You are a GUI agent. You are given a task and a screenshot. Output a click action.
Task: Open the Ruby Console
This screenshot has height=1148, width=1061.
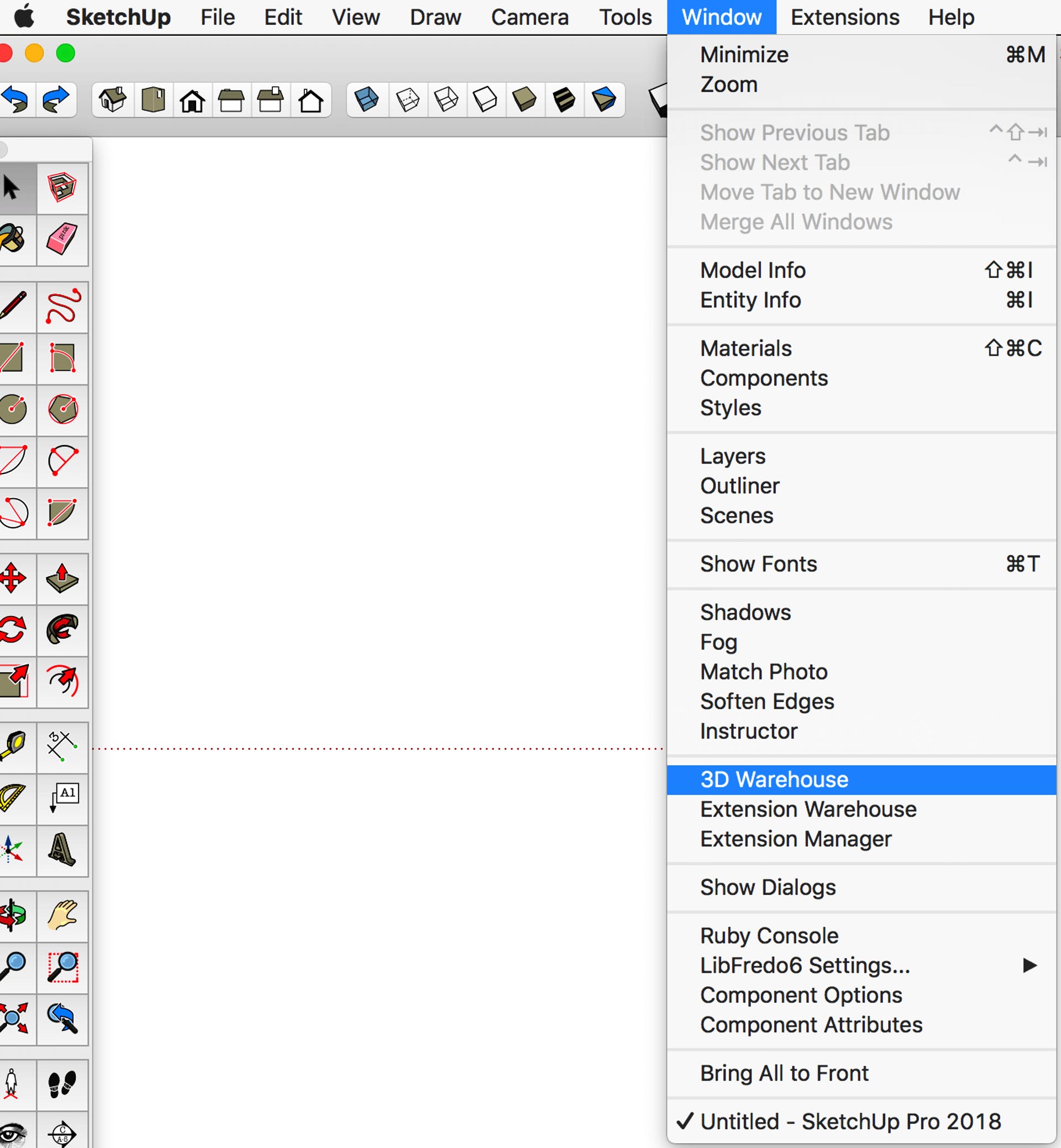[769, 936]
